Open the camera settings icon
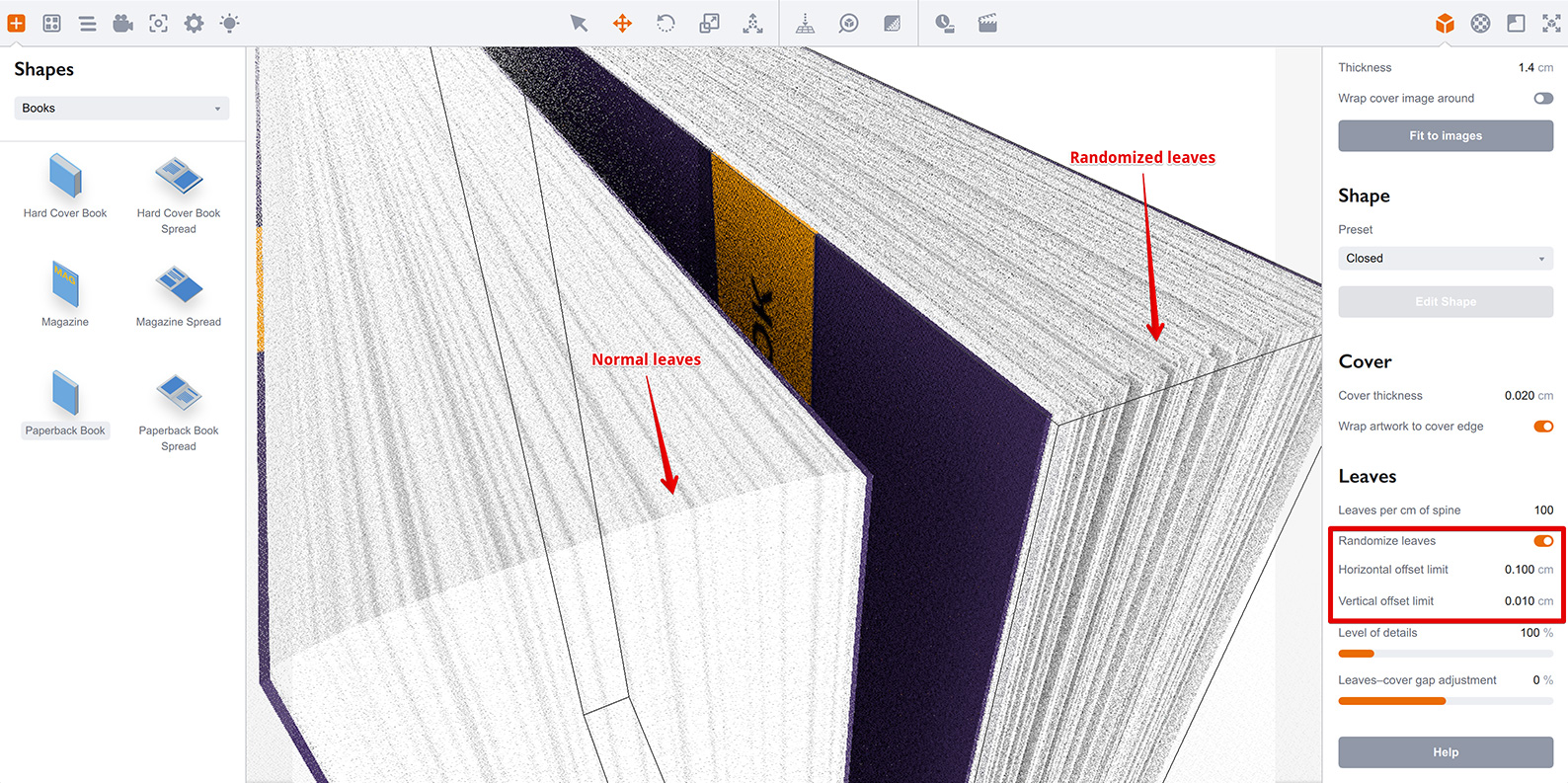Image resolution: width=1568 pixels, height=783 pixels. click(123, 23)
